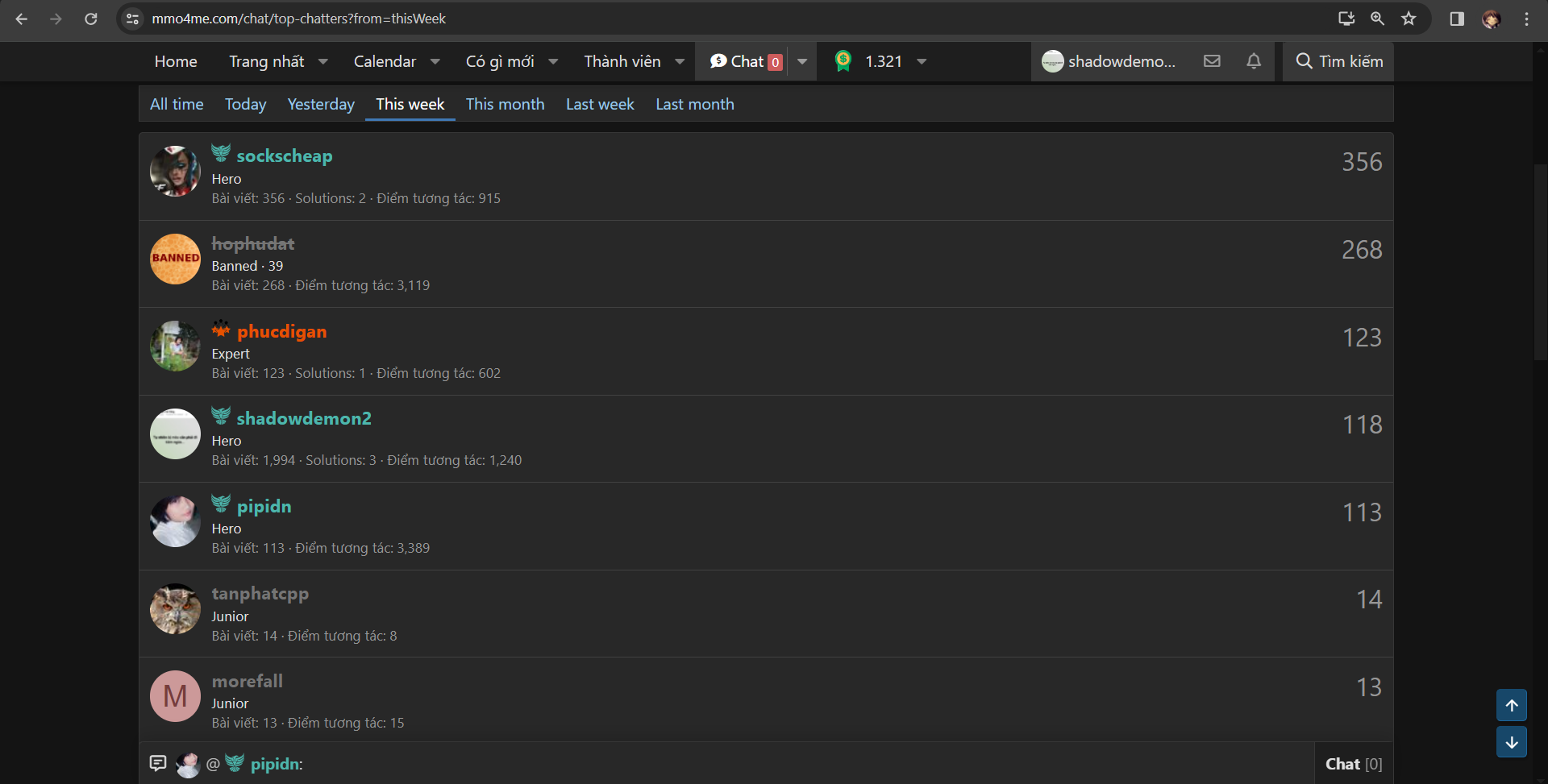
Task: Go to Home in the navigation bar
Action: coord(176,61)
